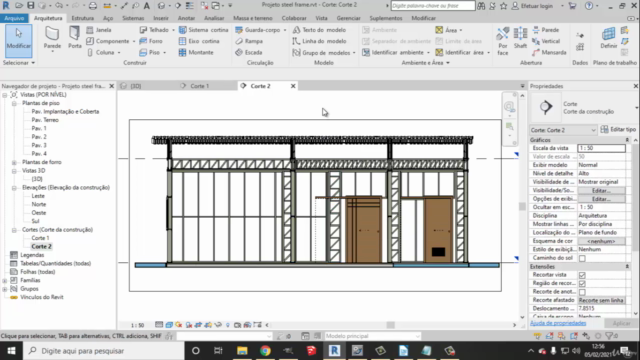Open the Sistema cortina tool
This screenshot has height=360, width=640.
click(204, 30)
